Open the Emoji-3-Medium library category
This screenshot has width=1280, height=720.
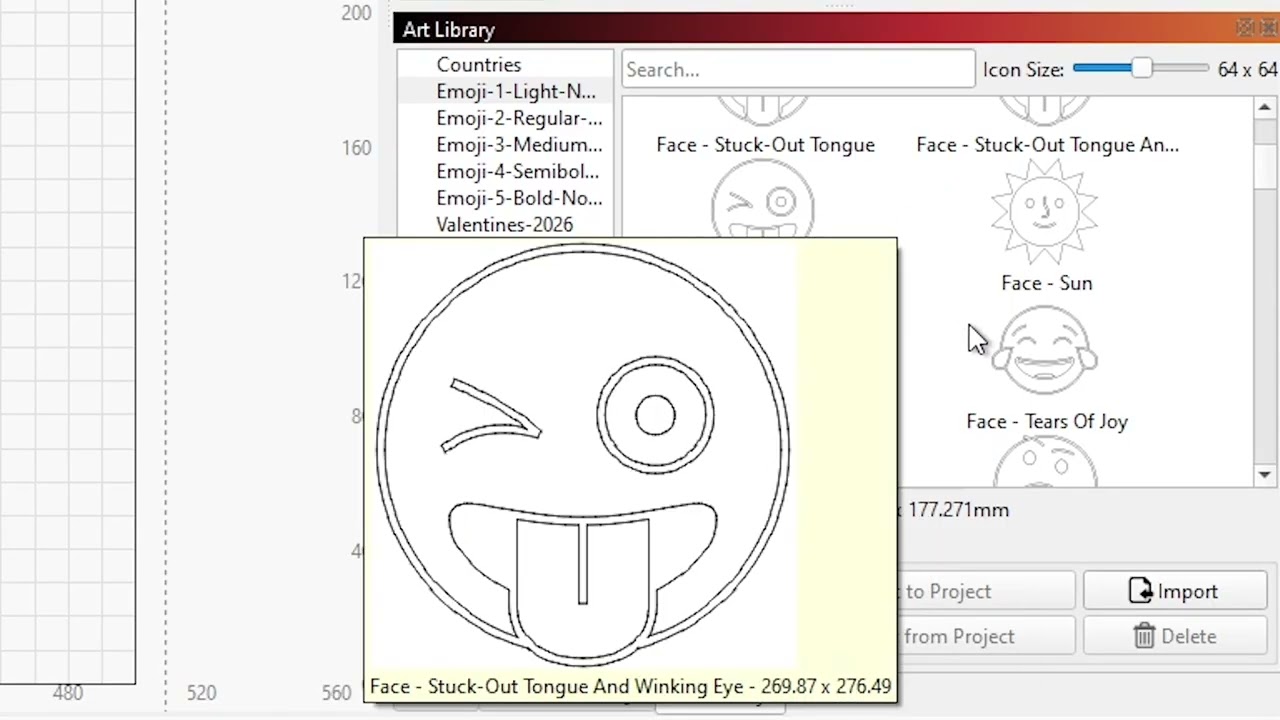click(x=519, y=145)
